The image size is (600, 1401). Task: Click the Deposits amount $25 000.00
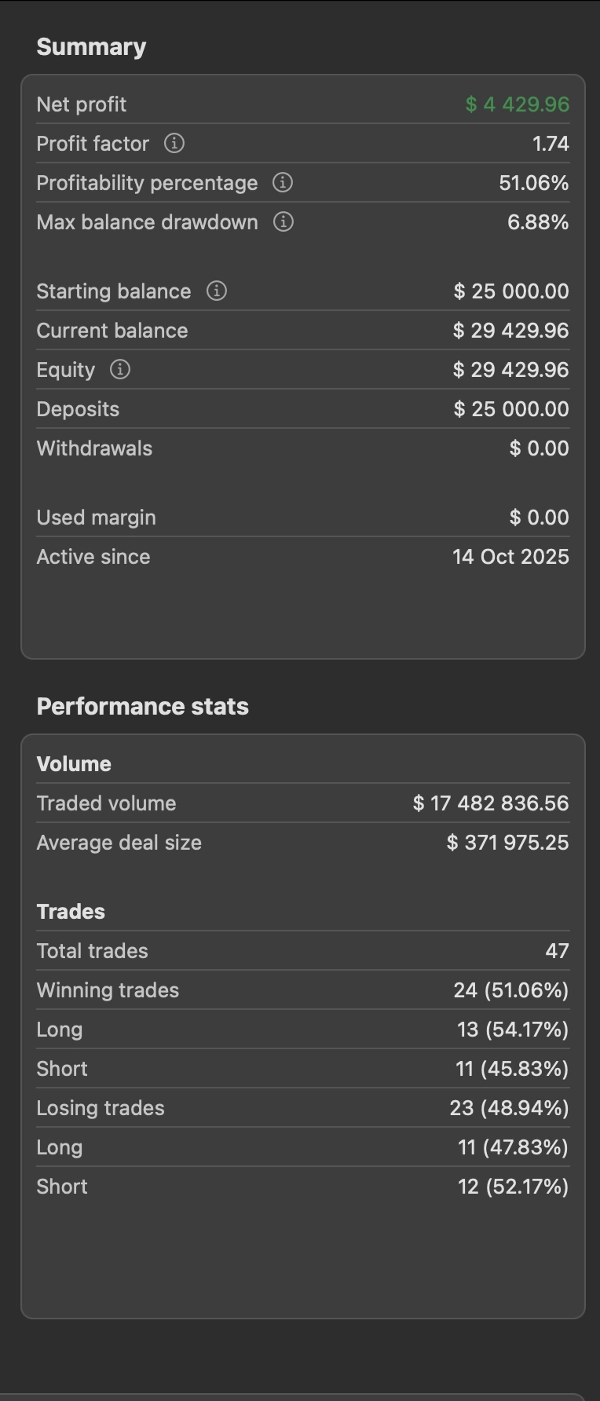pos(510,409)
